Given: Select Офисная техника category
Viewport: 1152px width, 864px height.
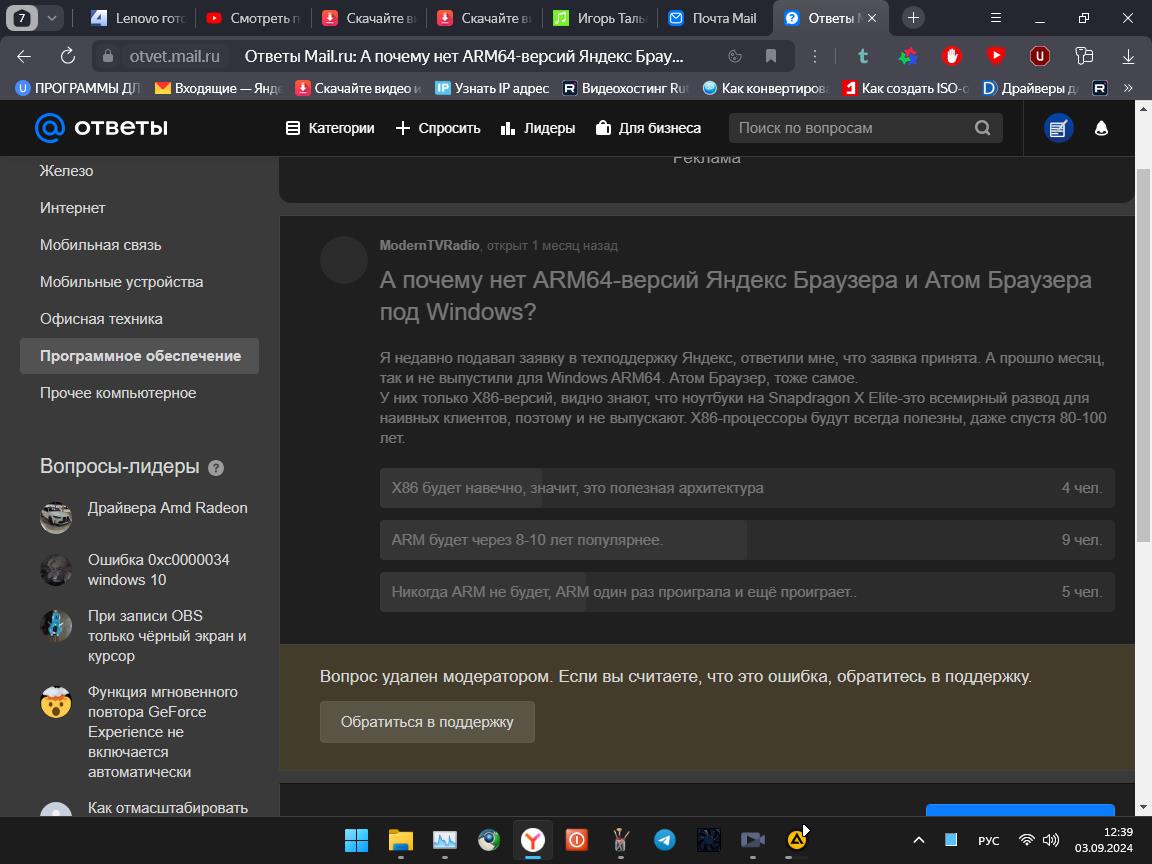Looking at the screenshot, I should tap(101, 319).
